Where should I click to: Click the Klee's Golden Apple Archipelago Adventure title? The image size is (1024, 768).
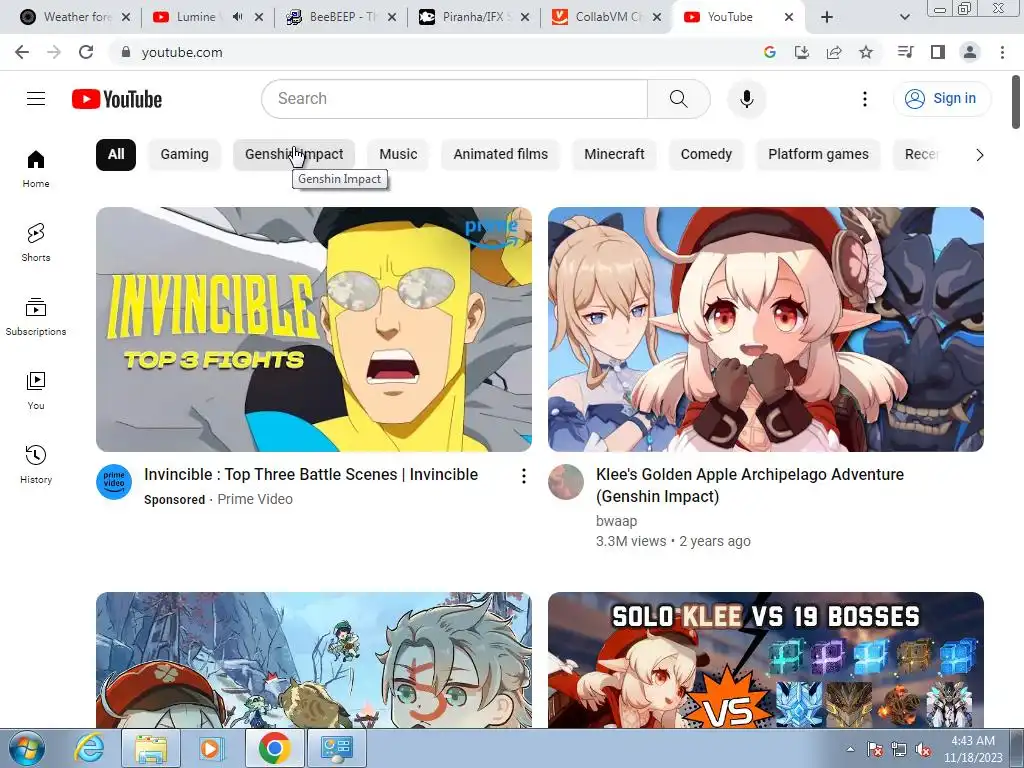tap(750, 485)
